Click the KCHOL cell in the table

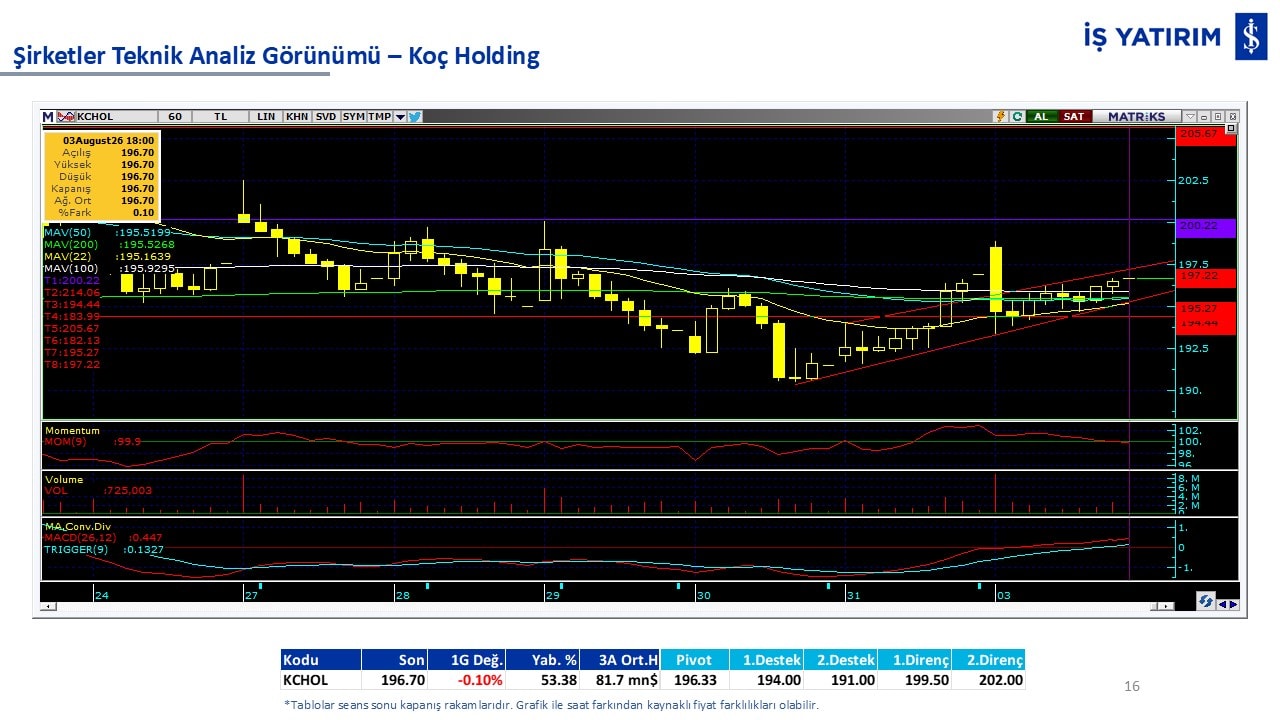coord(320,680)
